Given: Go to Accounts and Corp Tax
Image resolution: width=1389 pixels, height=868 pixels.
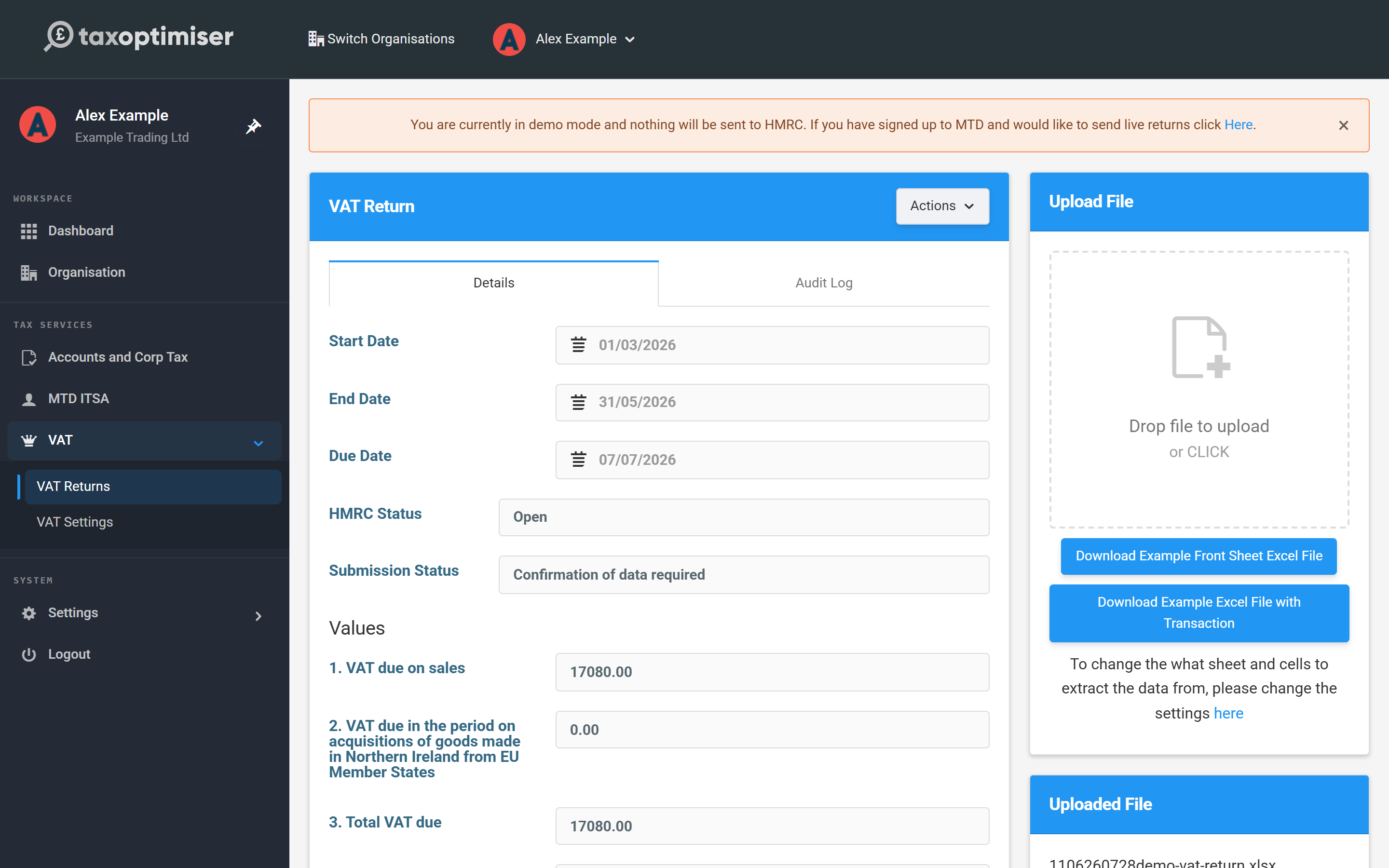Looking at the screenshot, I should 145,357.
